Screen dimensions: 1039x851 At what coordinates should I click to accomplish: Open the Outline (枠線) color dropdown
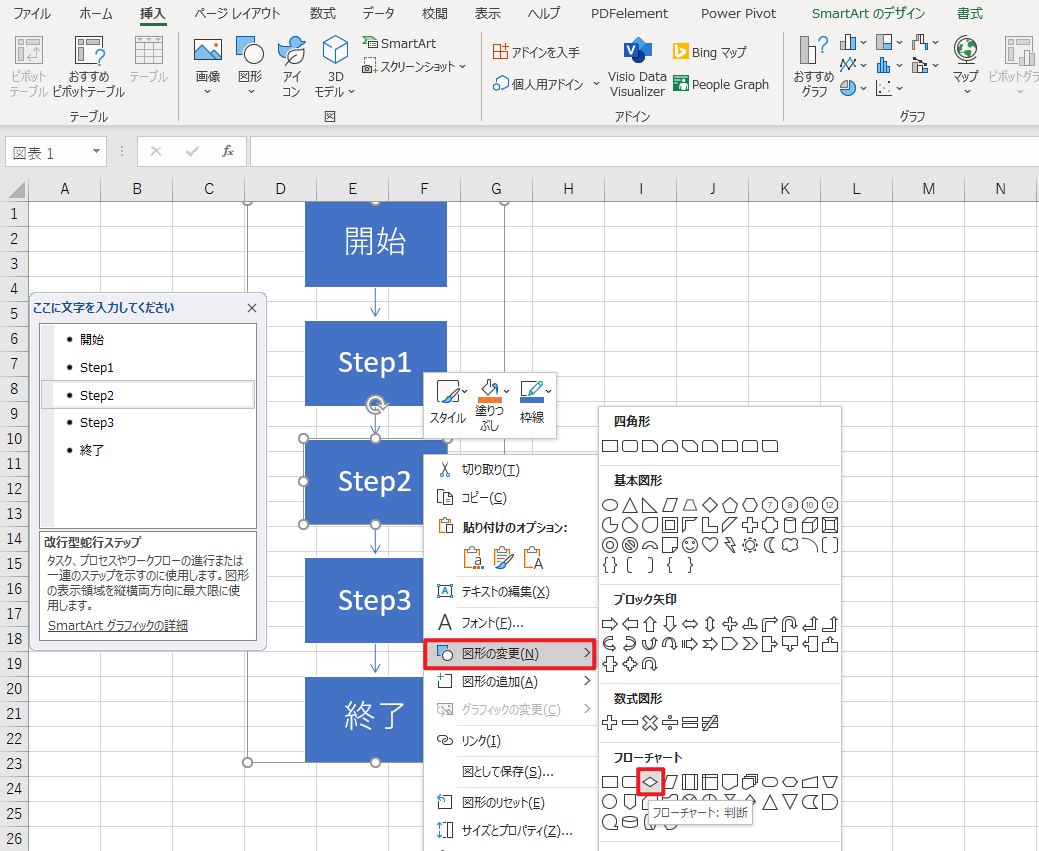532,402
